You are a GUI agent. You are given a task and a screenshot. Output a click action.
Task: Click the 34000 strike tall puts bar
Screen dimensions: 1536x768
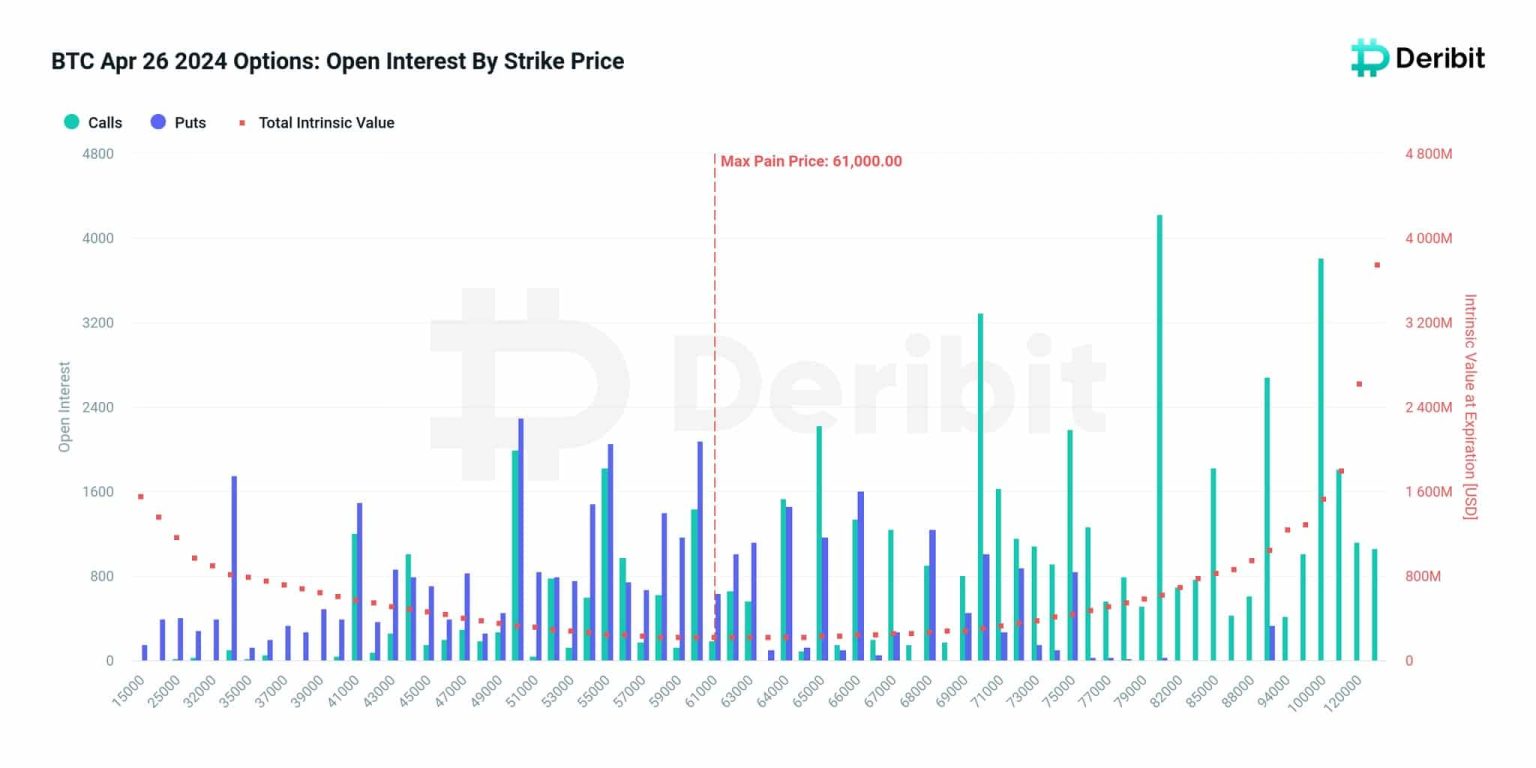[234, 568]
